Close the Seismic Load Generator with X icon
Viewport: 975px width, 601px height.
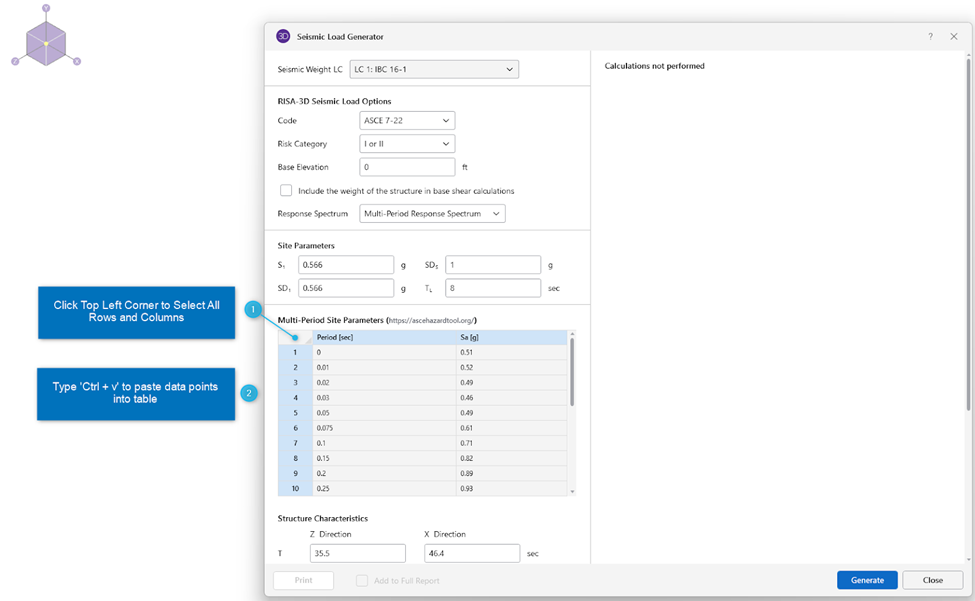953,36
